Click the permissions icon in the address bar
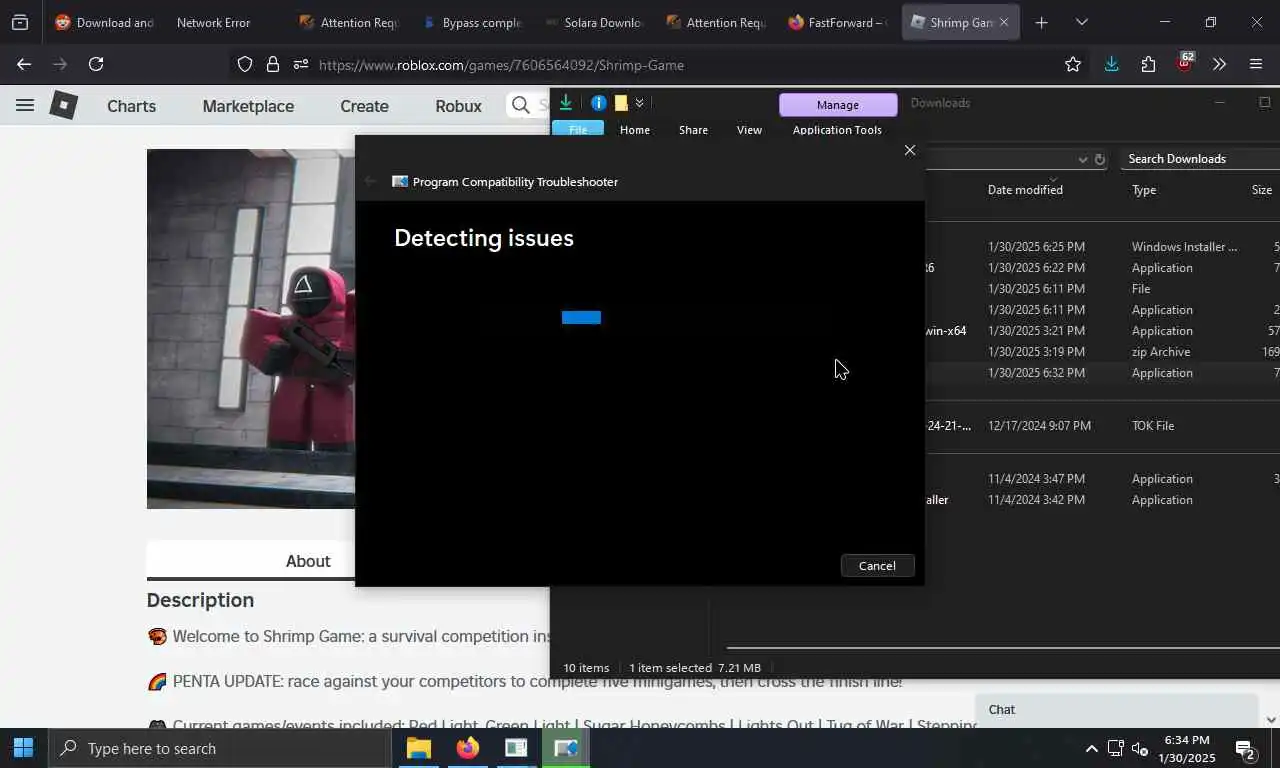The image size is (1280, 768). pyautogui.click(x=301, y=65)
